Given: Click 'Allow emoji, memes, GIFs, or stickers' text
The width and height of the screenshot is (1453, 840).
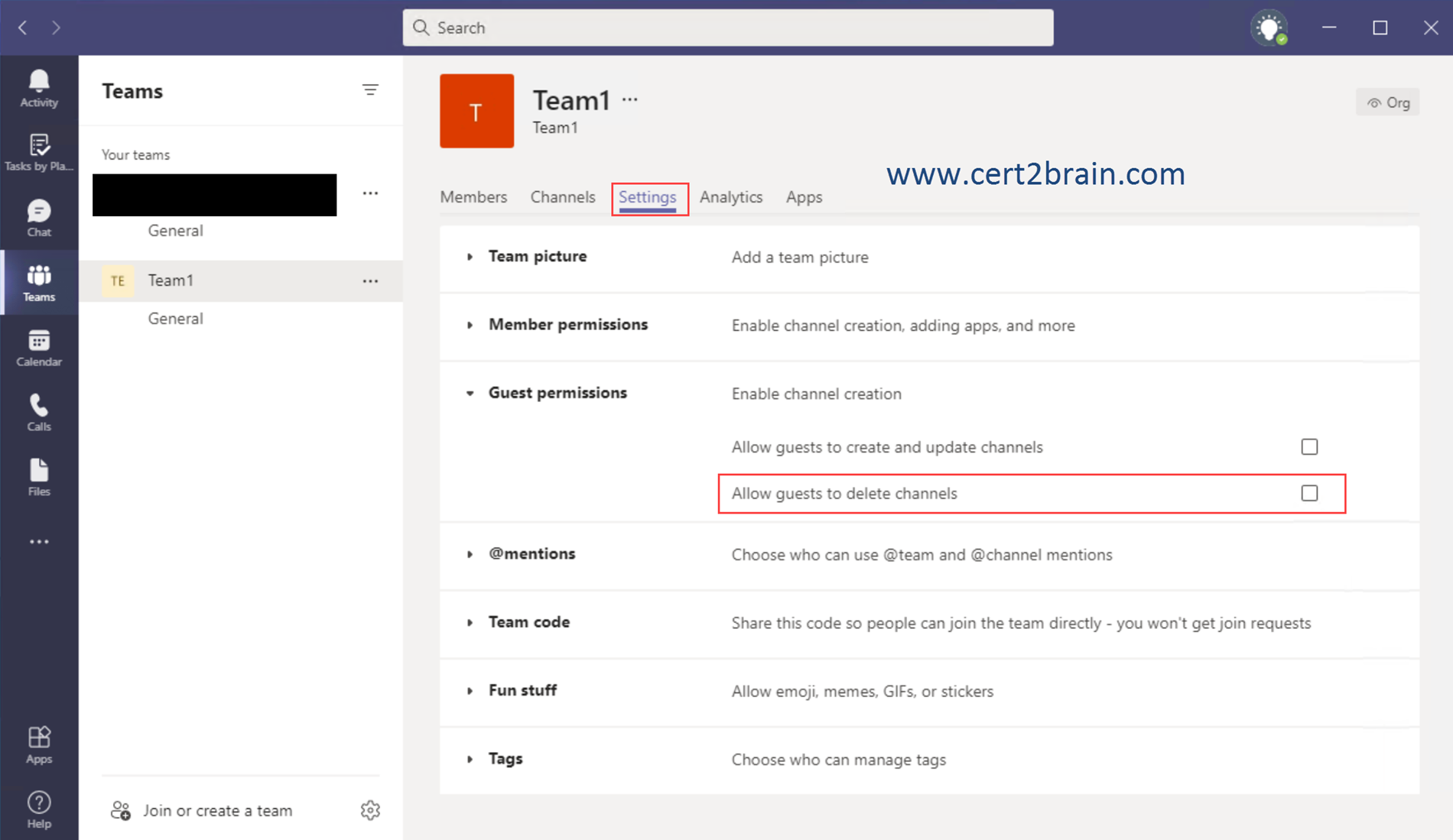Looking at the screenshot, I should point(863,691).
